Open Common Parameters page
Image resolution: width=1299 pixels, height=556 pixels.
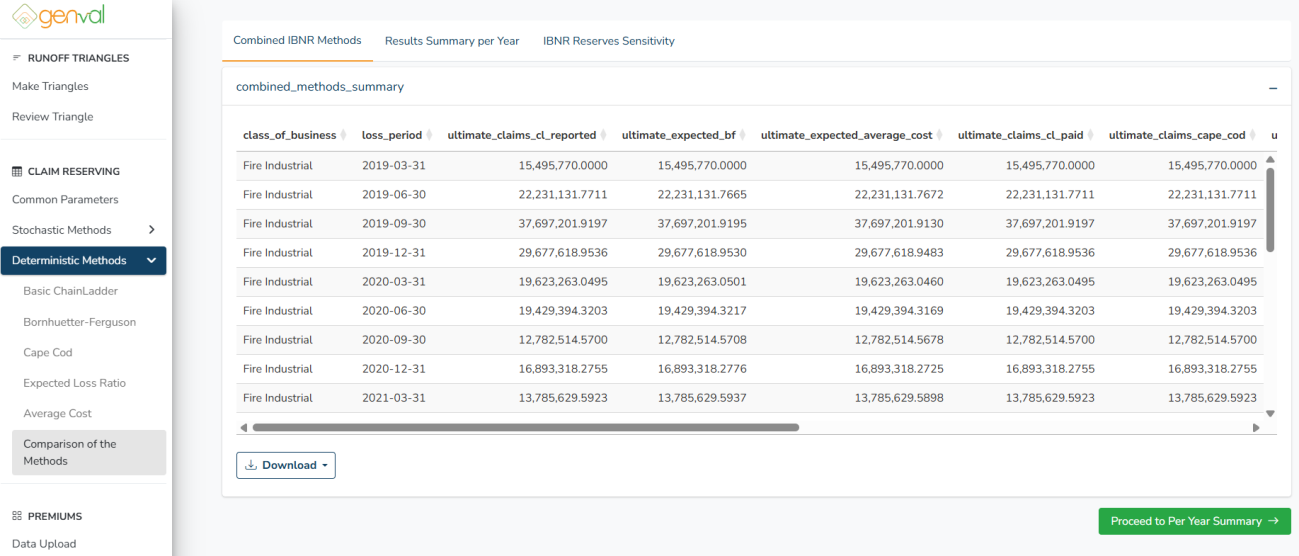click(65, 200)
